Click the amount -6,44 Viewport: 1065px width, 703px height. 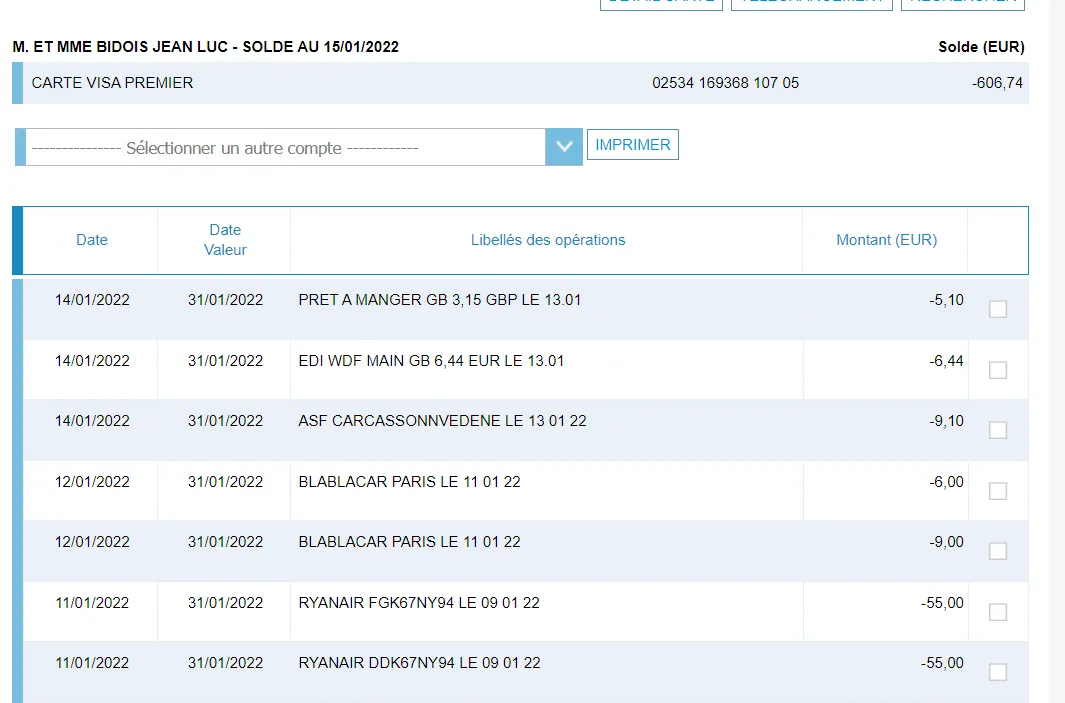[946, 361]
